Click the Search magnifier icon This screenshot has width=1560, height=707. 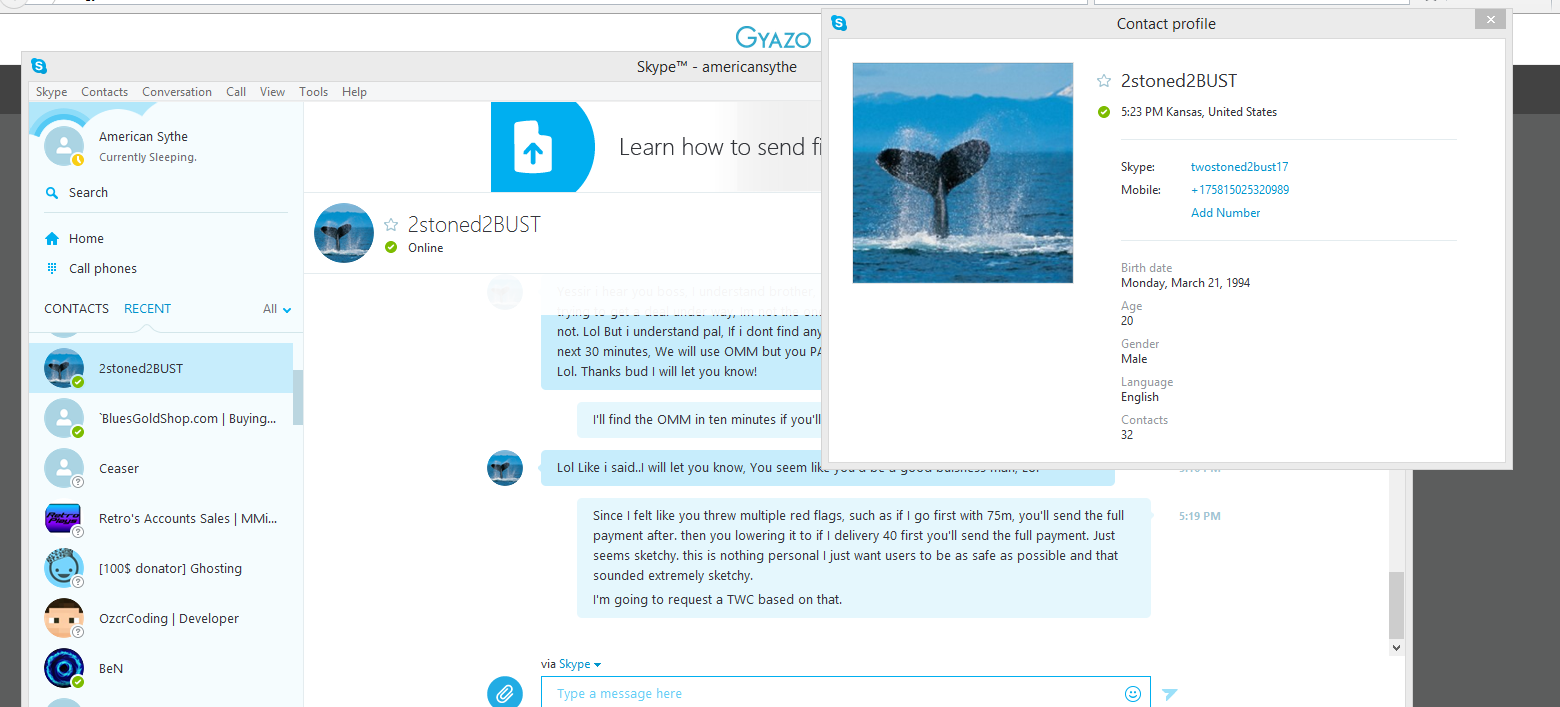pyautogui.click(x=52, y=193)
